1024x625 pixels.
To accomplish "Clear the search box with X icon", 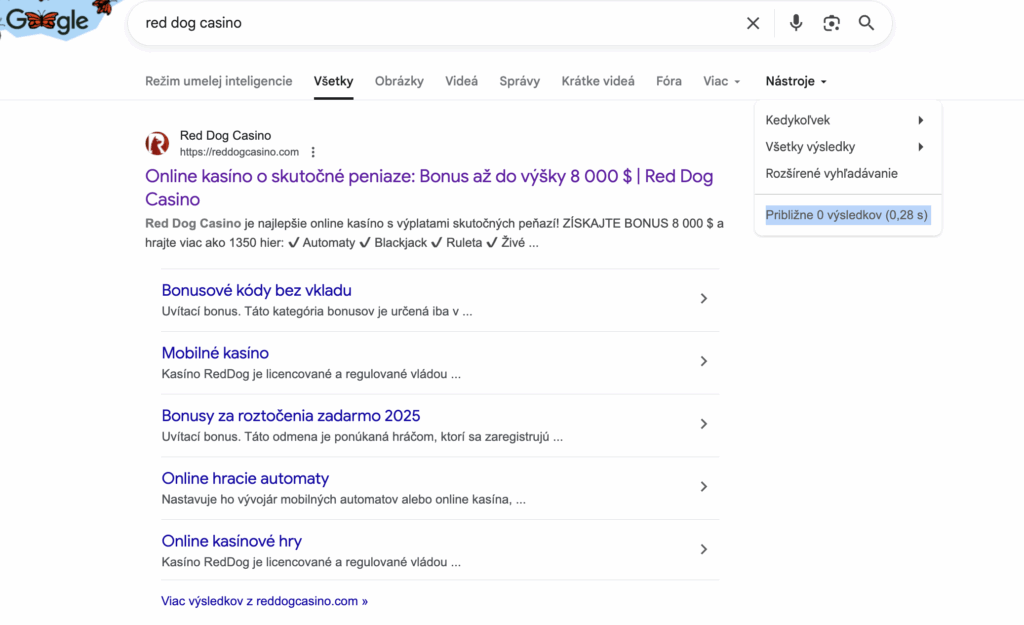I will 753,23.
